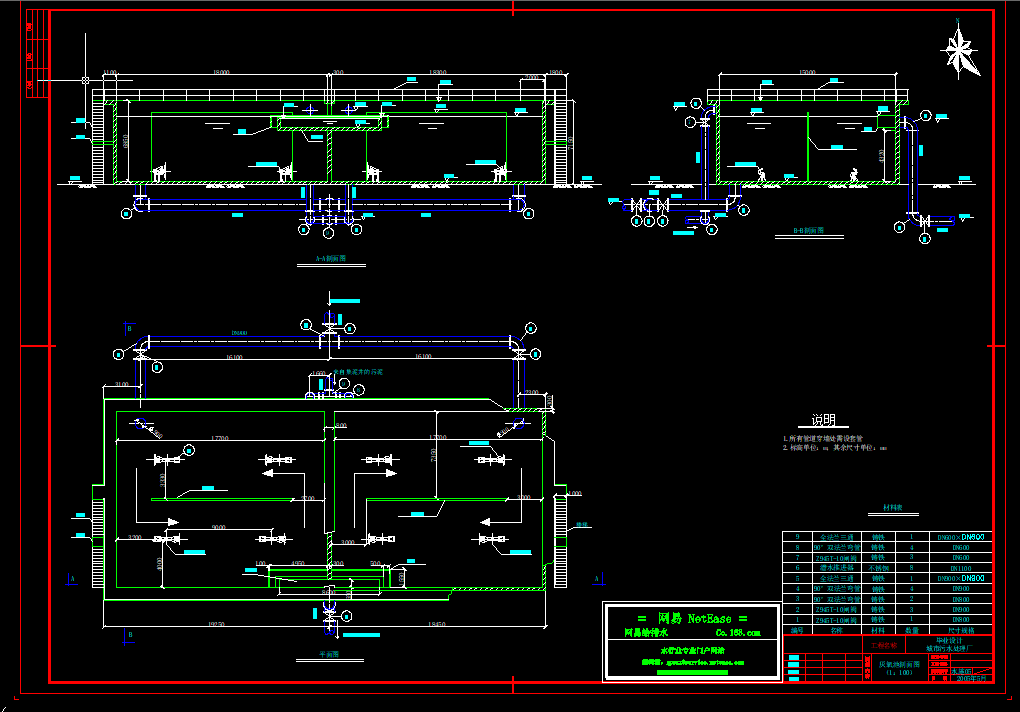Click the blue section mark A at plan left
This screenshot has width=1020, height=712.
click(x=72, y=579)
